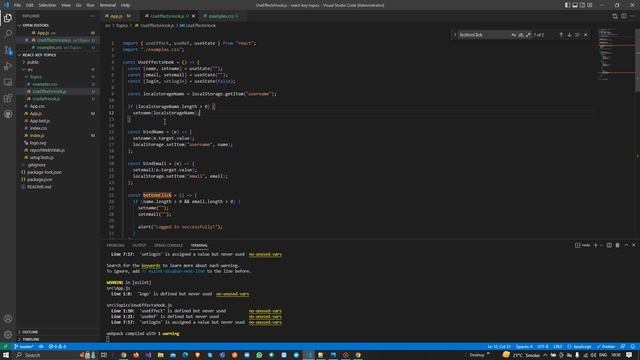Open the Extensions view
The height and width of the screenshot is (360, 640).
8,98
